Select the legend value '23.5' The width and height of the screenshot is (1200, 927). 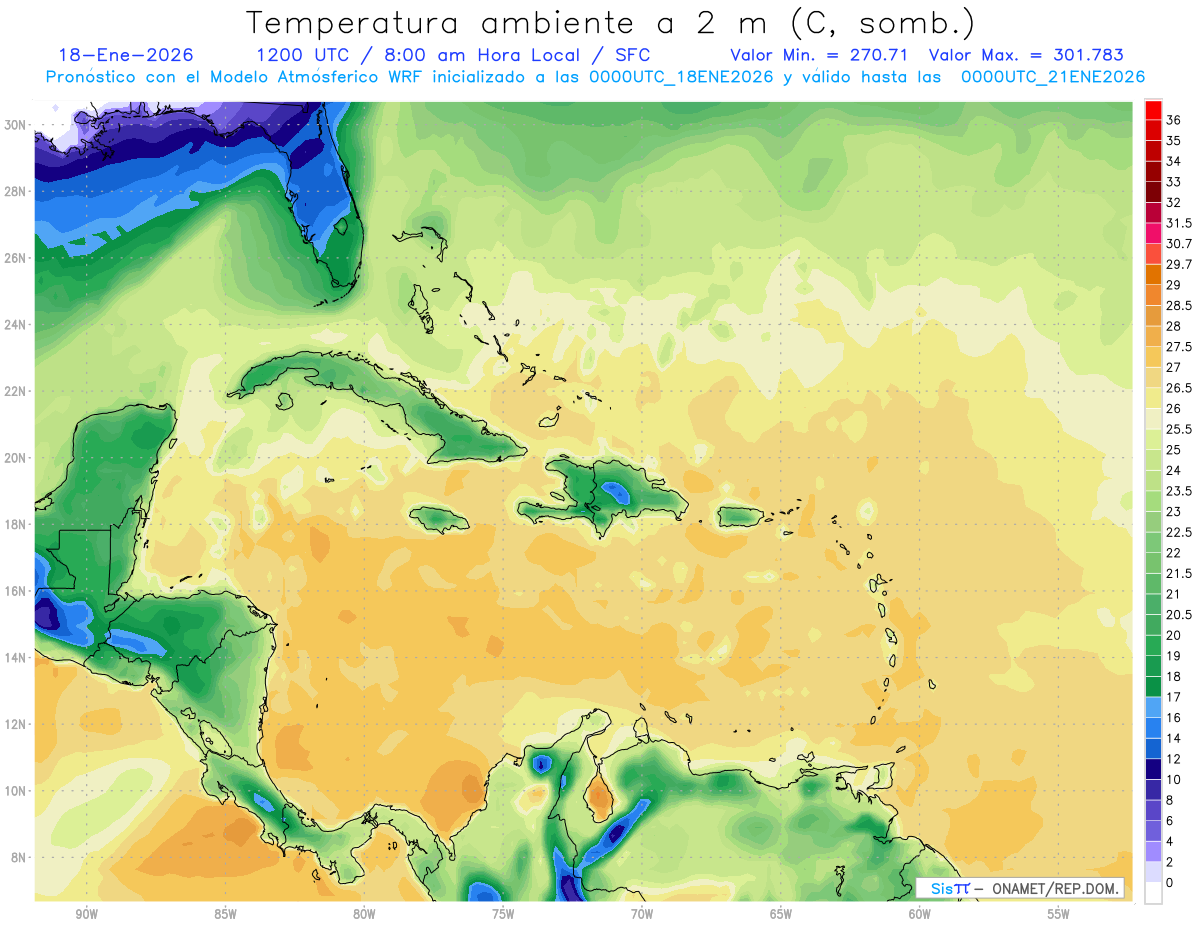(x=1179, y=491)
